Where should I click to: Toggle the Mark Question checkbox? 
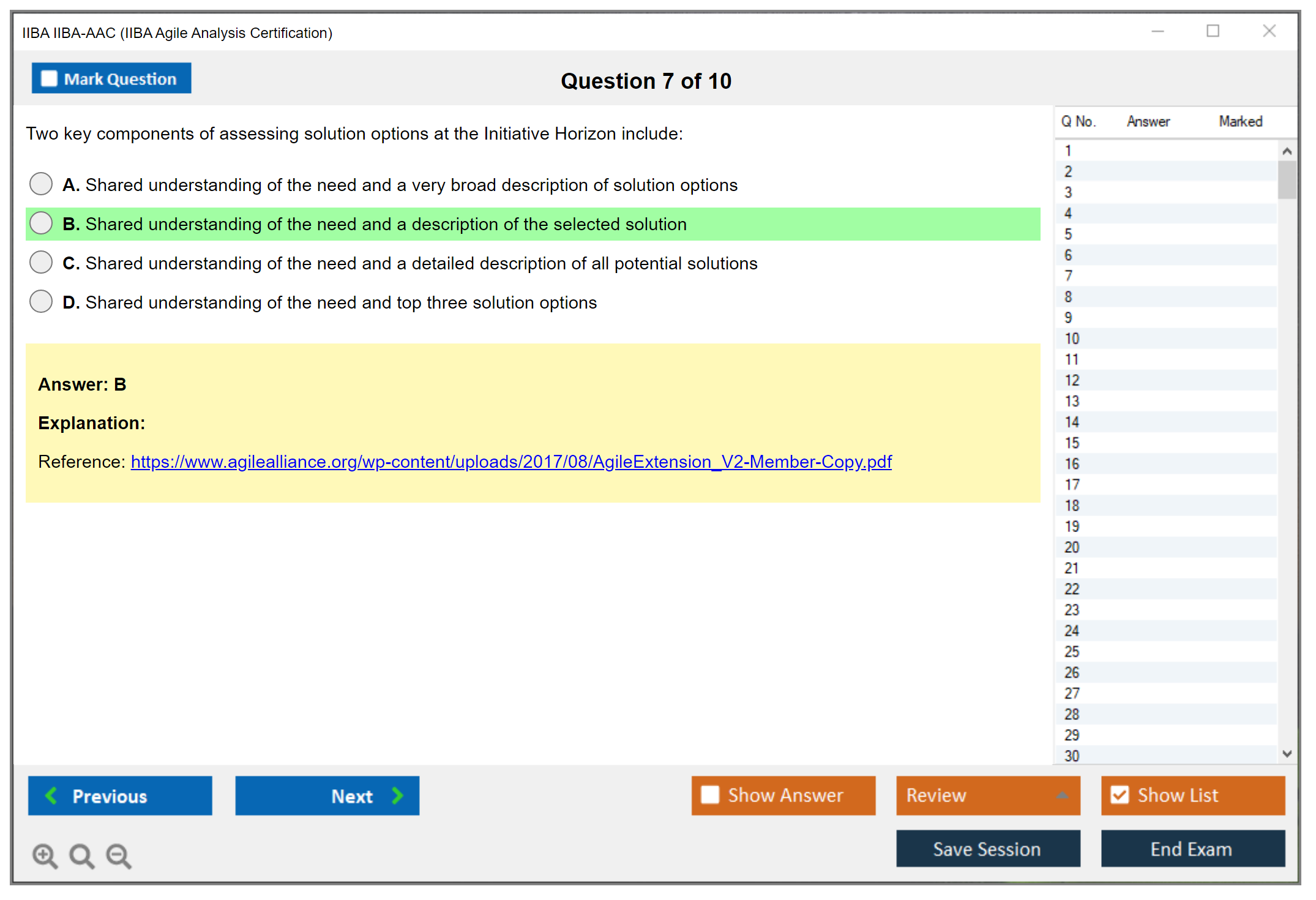point(49,78)
